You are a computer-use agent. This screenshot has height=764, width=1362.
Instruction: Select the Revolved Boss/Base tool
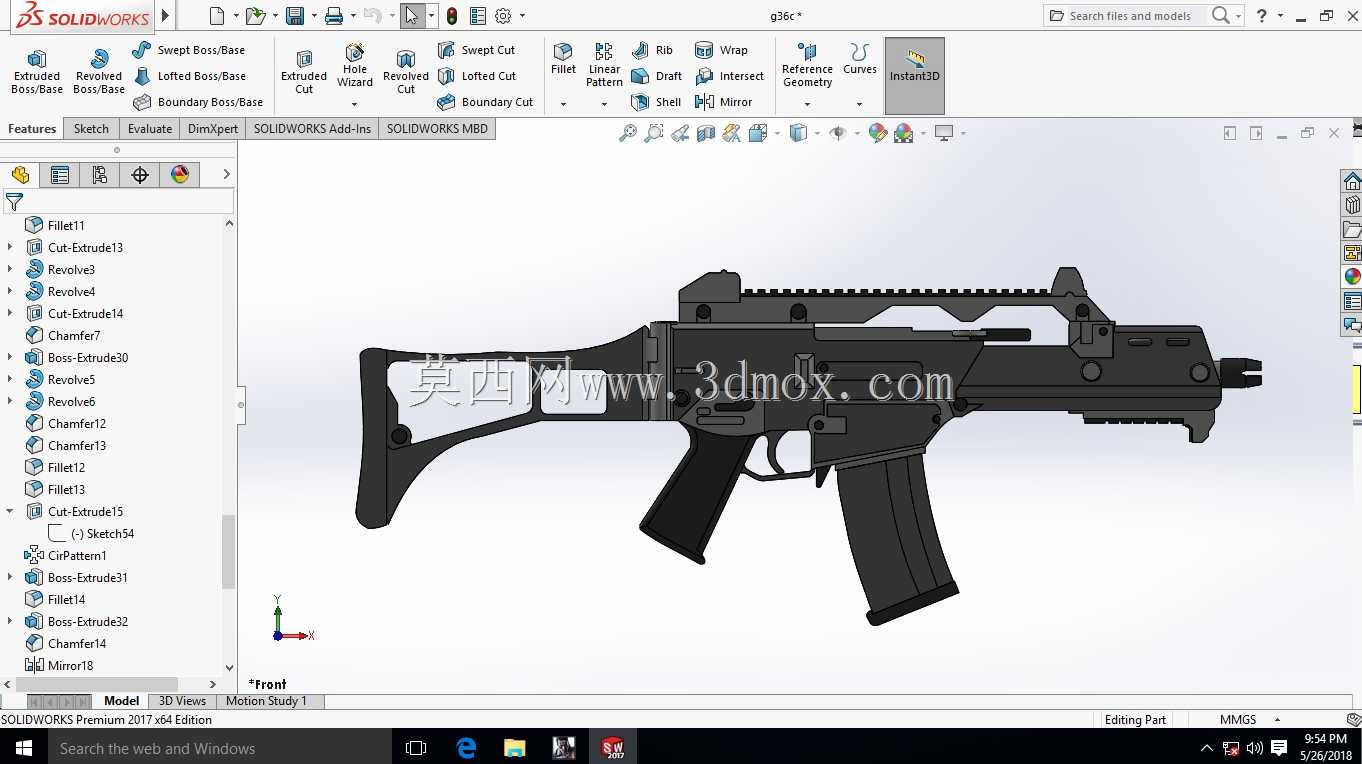[x=99, y=72]
